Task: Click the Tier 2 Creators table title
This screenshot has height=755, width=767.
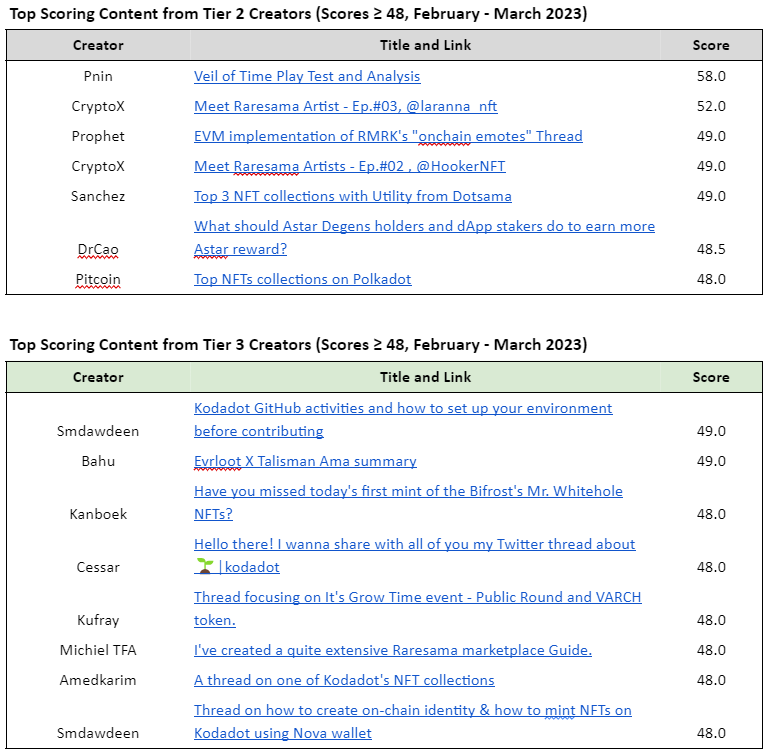Action: pyautogui.click(x=298, y=14)
